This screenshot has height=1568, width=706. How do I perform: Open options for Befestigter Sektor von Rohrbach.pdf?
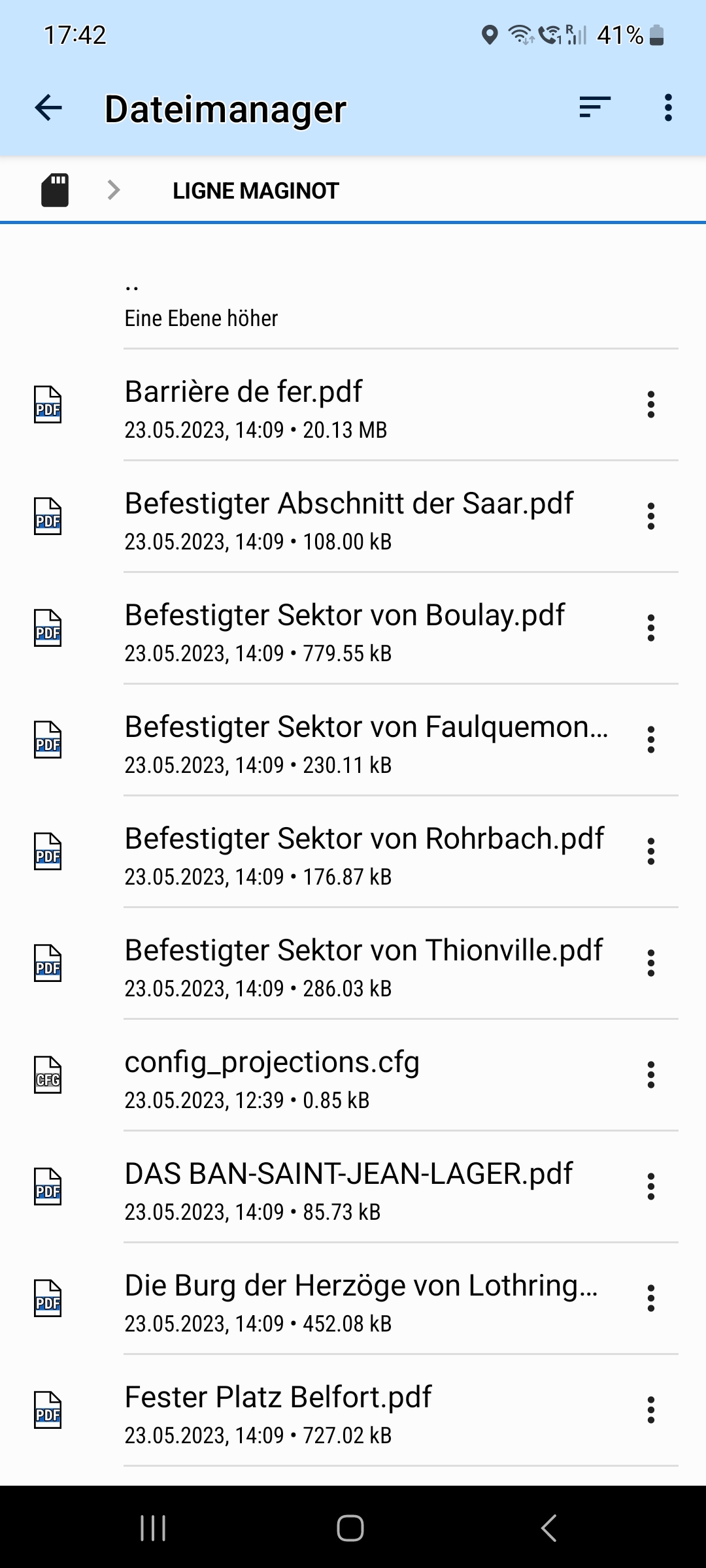(650, 852)
